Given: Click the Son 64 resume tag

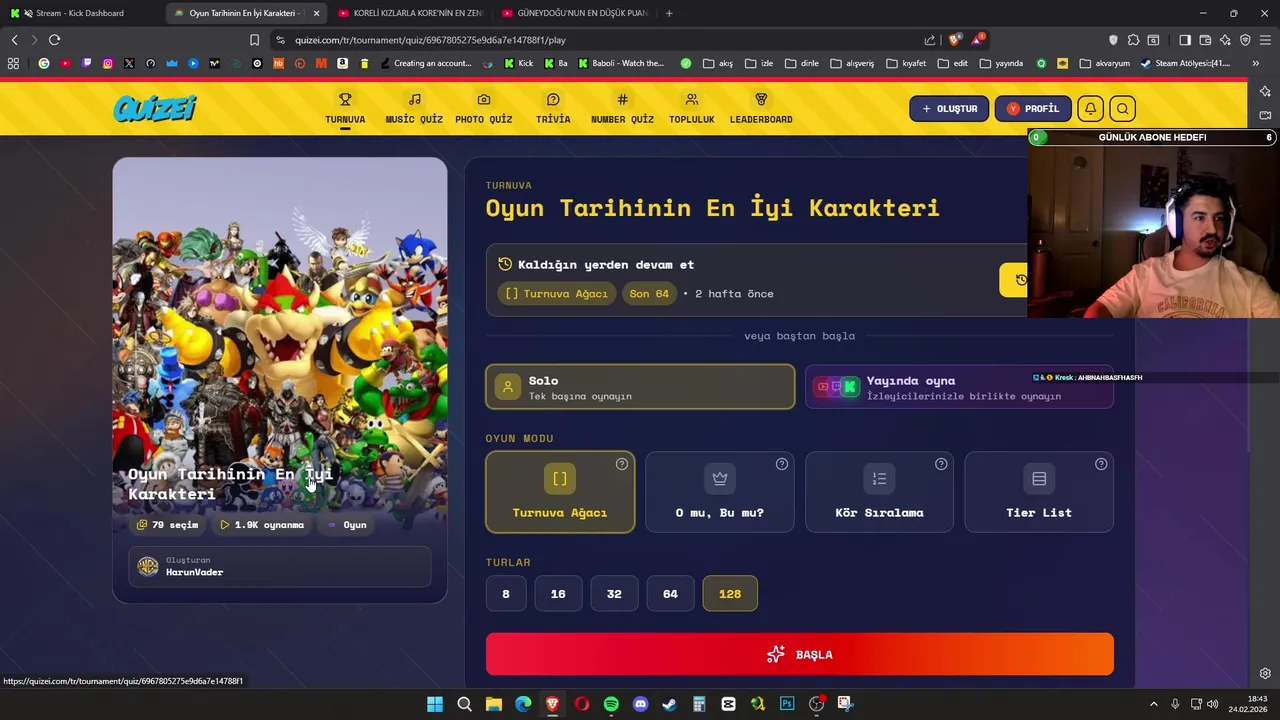Looking at the screenshot, I should tap(649, 294).
